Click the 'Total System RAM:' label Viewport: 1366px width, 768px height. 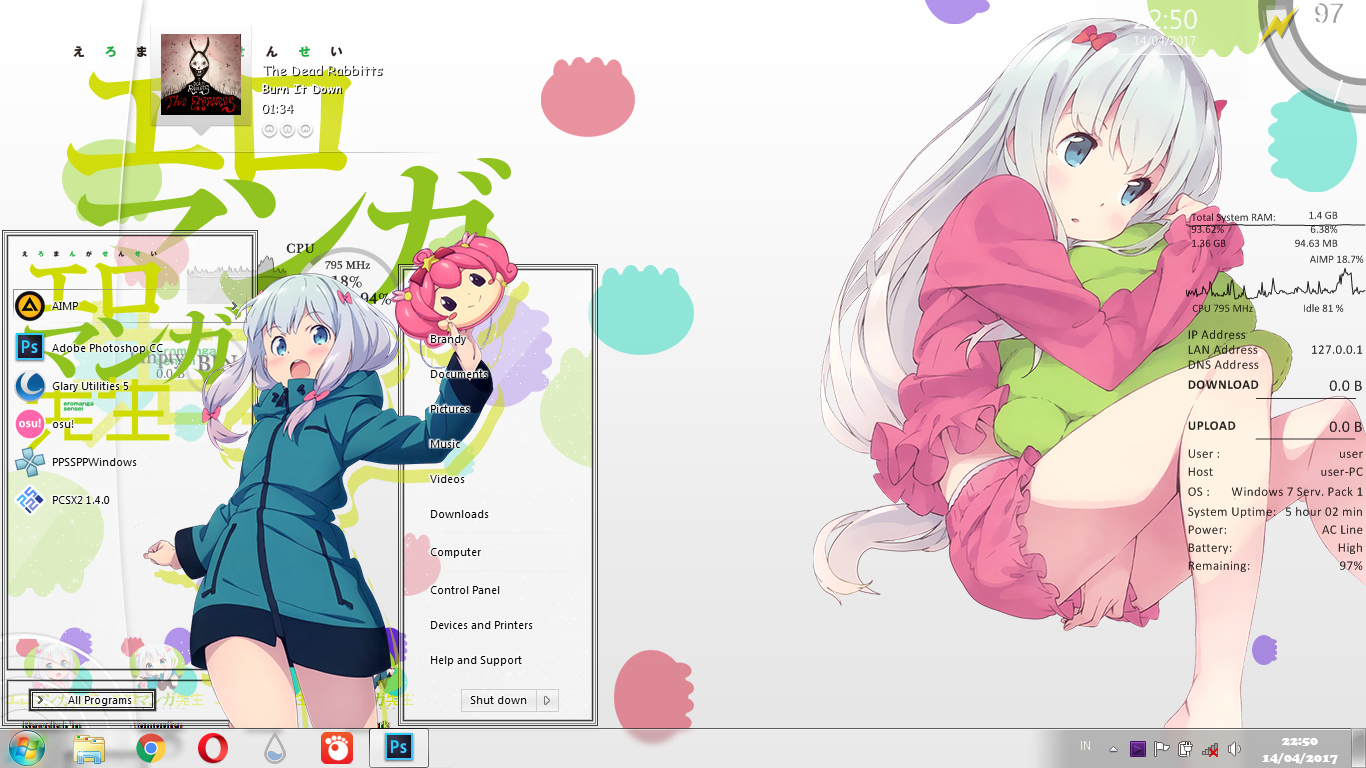[1233, 217]
